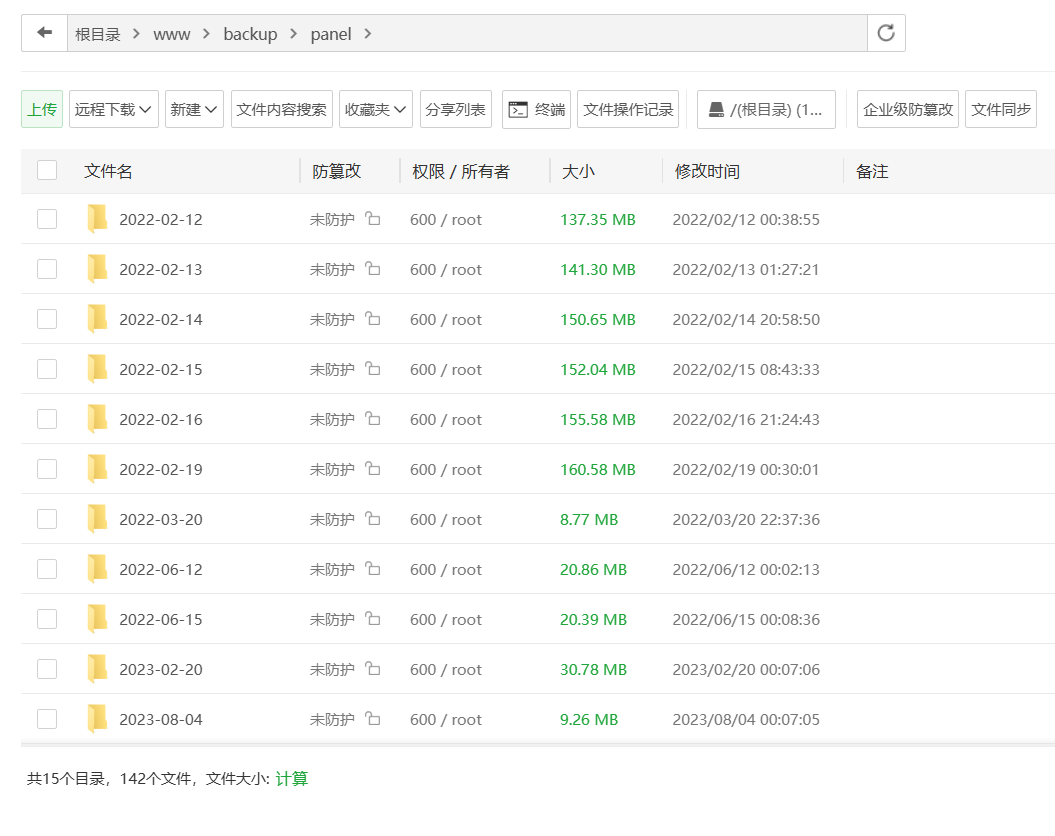Open the 终端 terminal button

(x=536, y=109)
